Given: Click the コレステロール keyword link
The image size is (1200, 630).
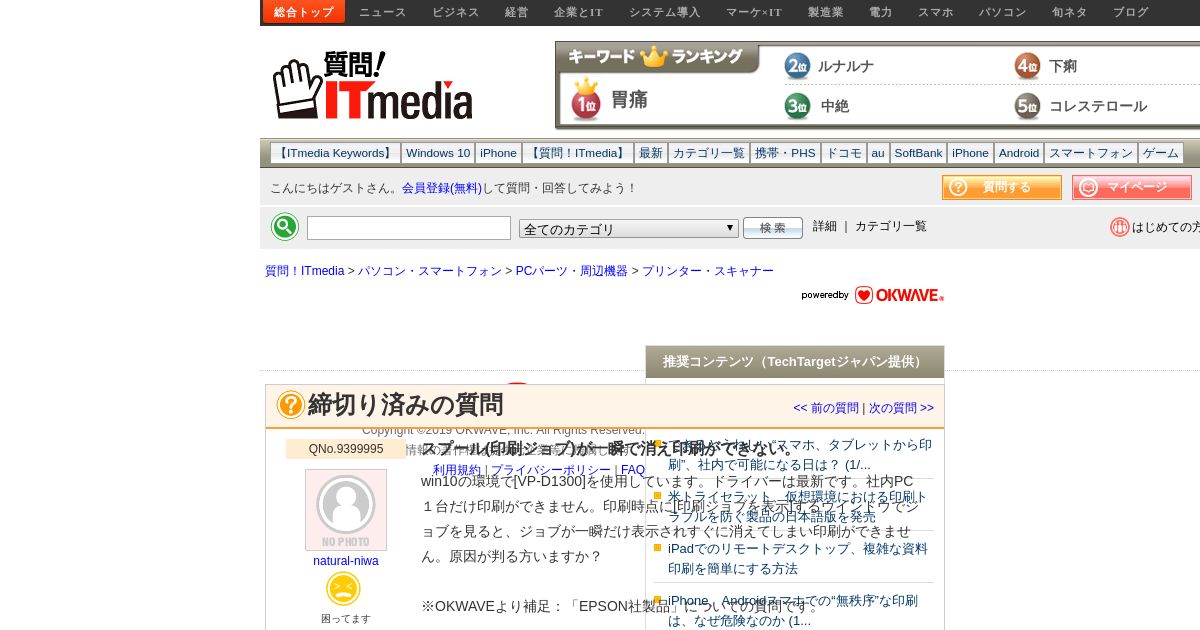Looking at the screenshot, I should (x=1098, y=106).
